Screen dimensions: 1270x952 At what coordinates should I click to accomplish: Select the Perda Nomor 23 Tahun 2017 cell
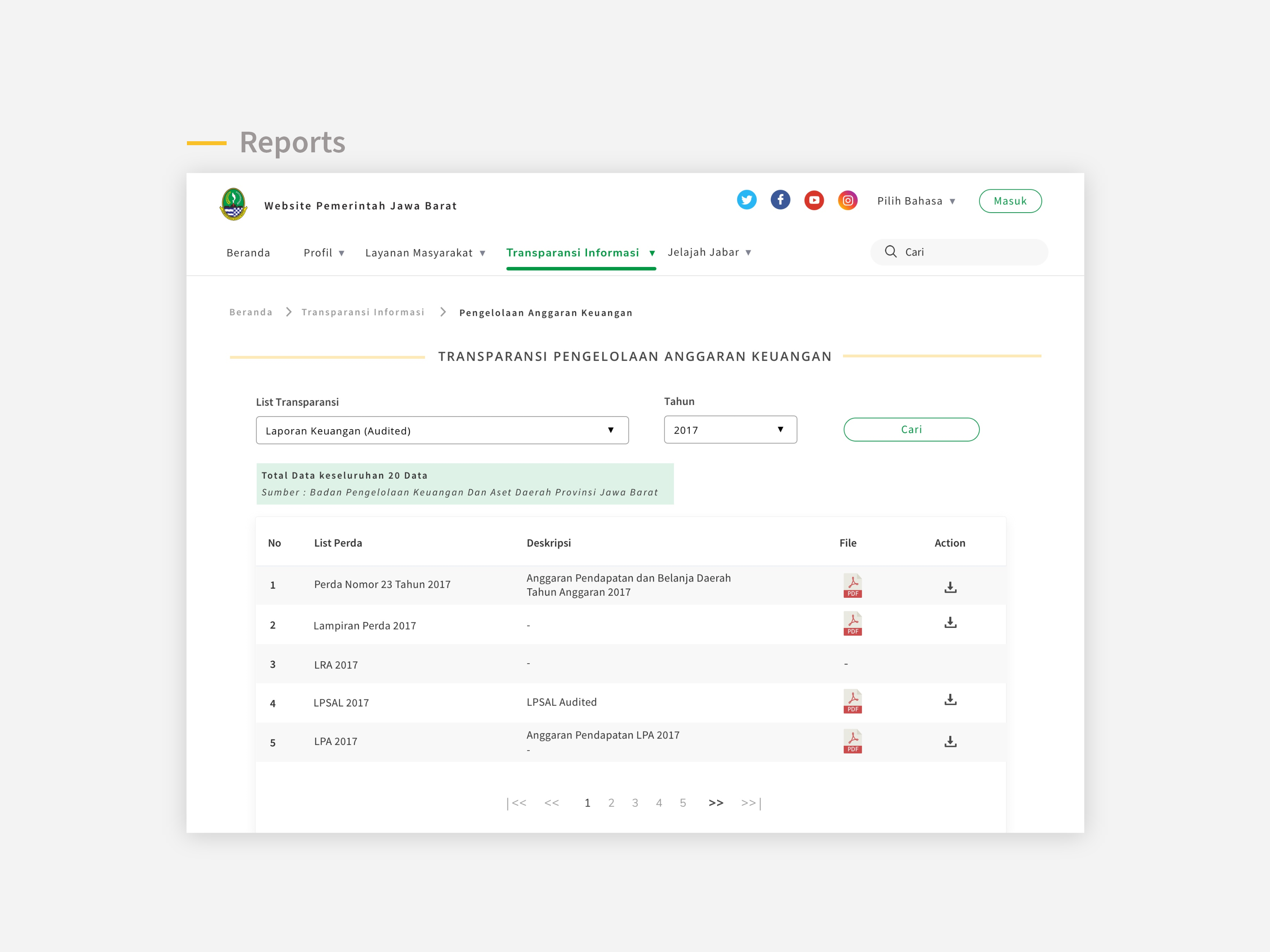(382, 584)
